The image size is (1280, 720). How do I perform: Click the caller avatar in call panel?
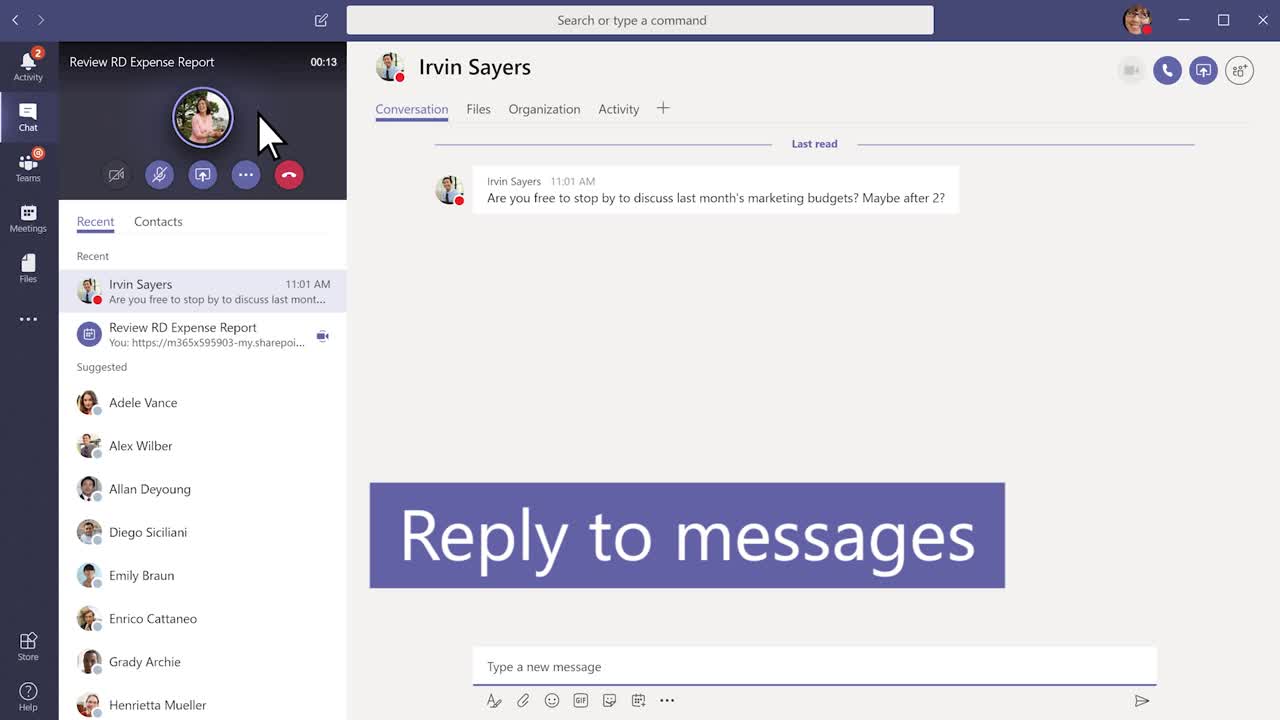click(x=203, y=118)
